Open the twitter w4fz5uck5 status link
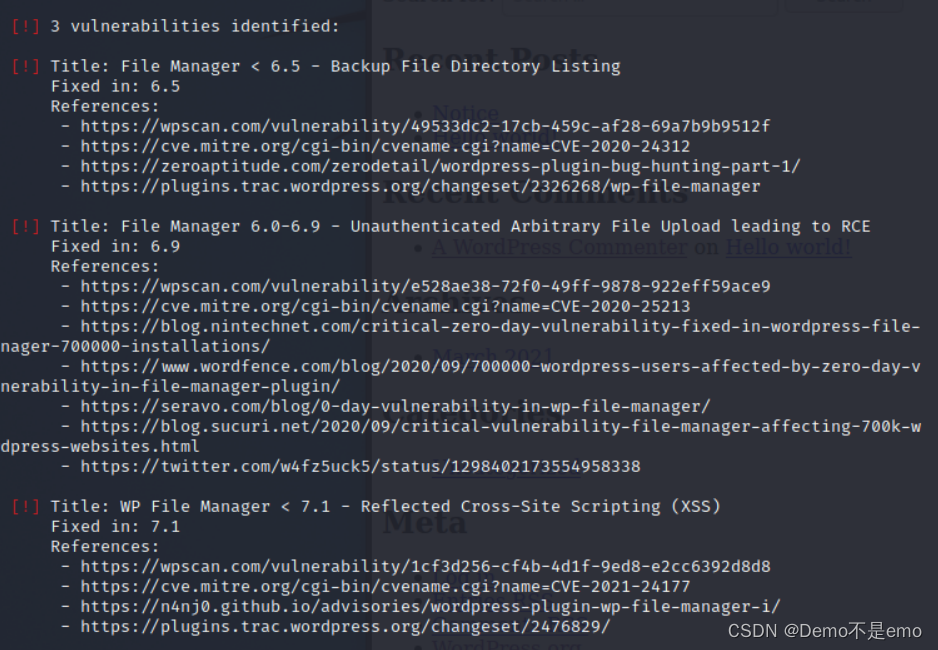938x650 pixels. pos(361,466)
